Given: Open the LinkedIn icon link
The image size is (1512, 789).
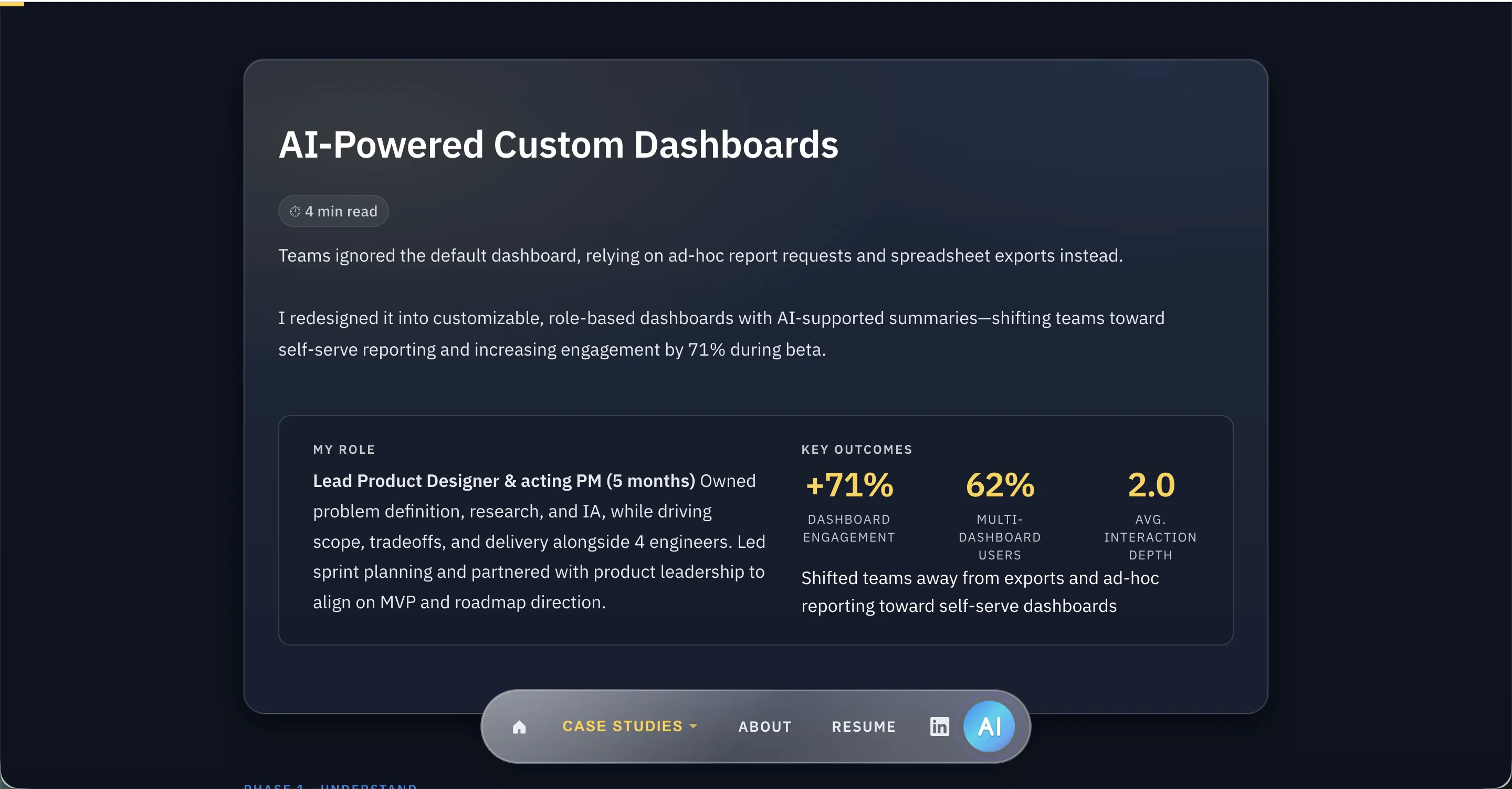Looking at the screenshot, I should point(939,726).
